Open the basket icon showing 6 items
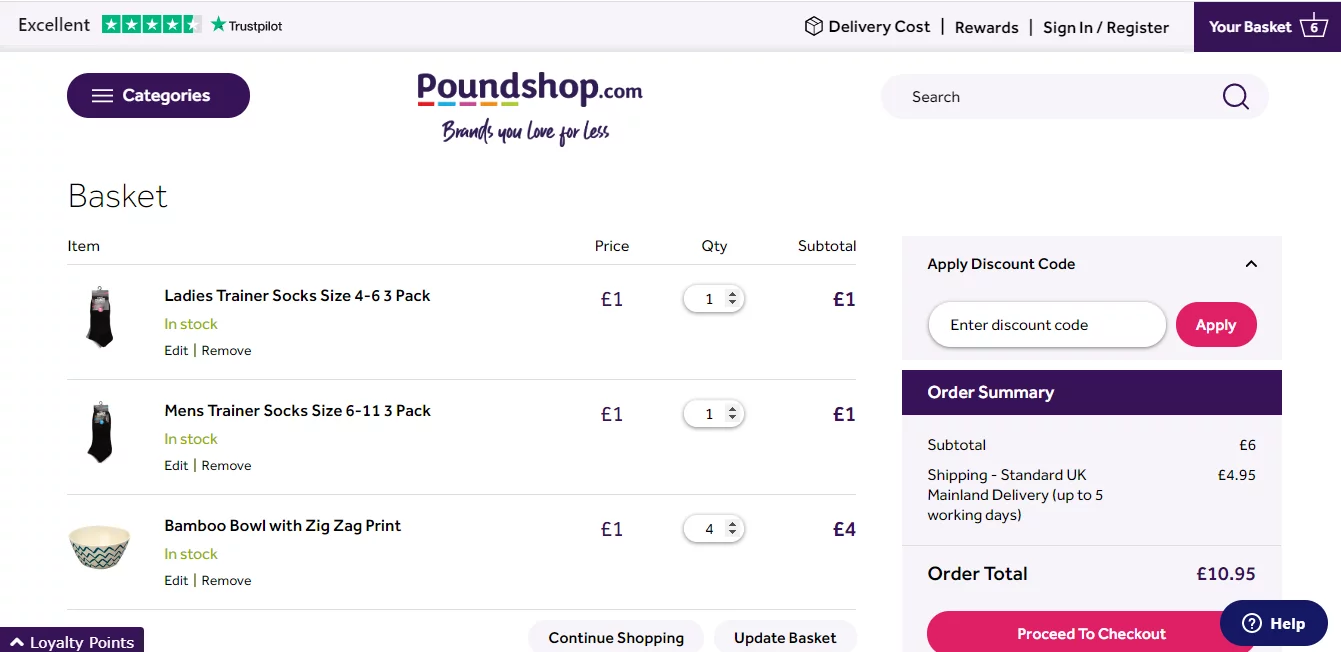This screenshot has height=652, width=1341. click(x=1313, y=26)
